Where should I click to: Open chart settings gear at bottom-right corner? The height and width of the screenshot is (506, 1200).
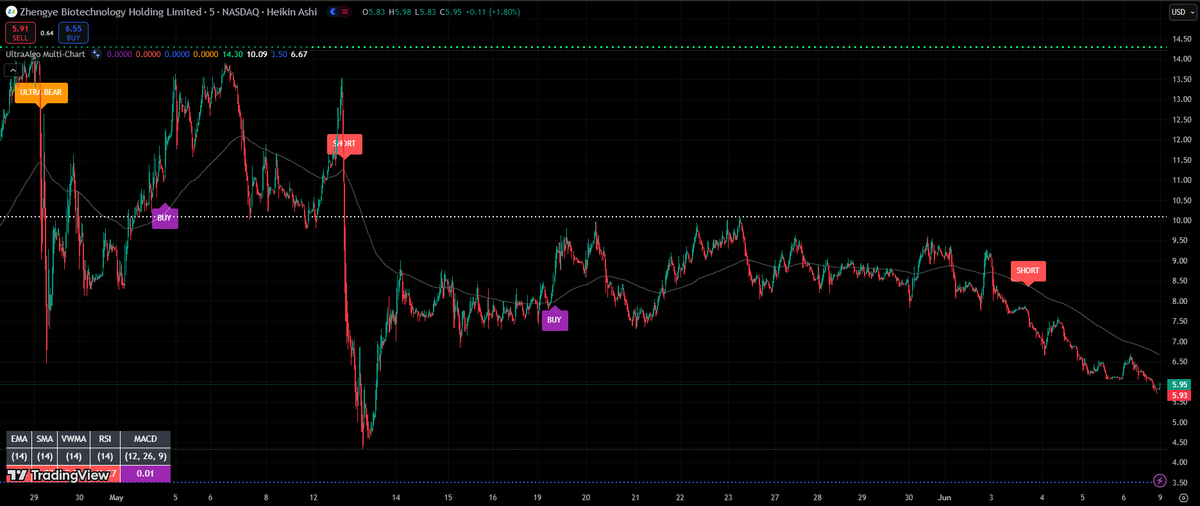pyautogui.click(x=1183, y=496)
